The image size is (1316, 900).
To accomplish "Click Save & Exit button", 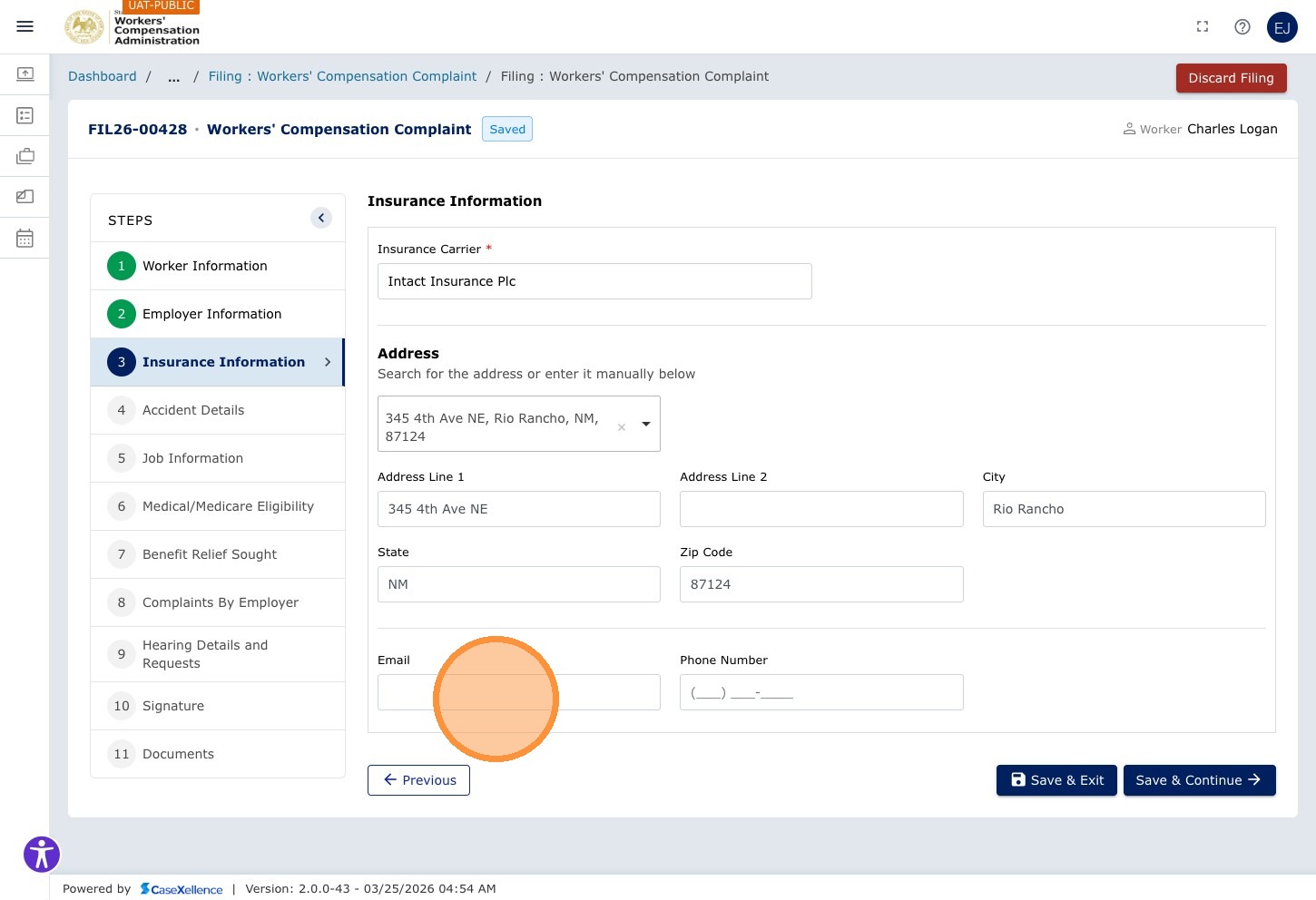I will (x=1056, y=780).
